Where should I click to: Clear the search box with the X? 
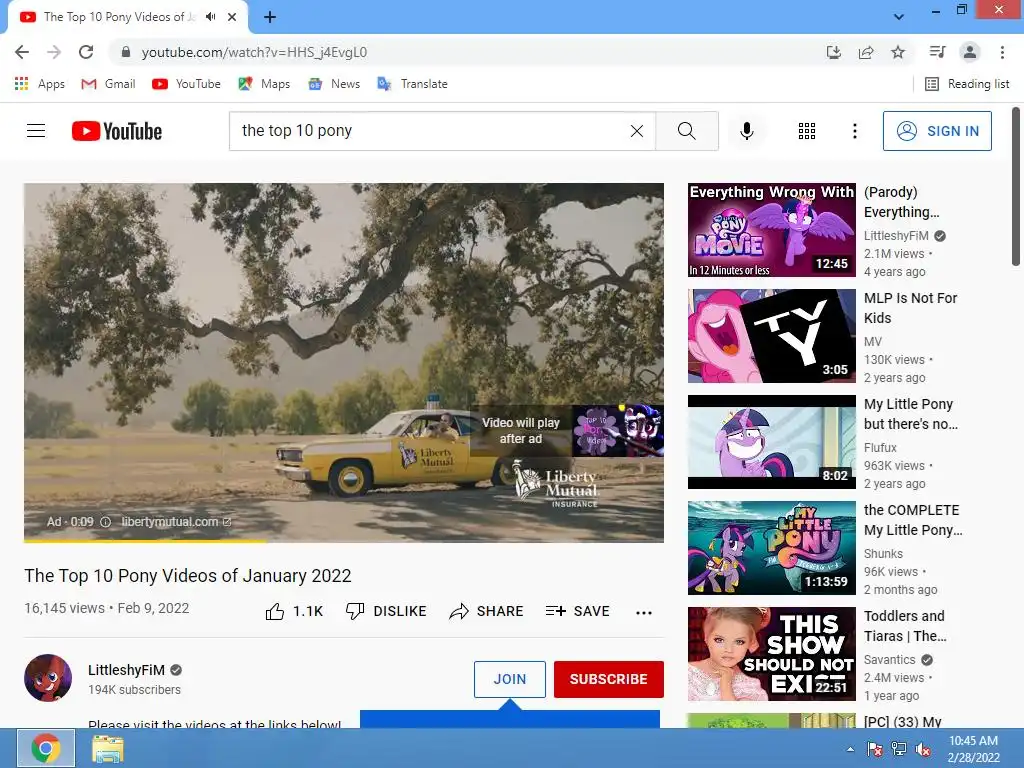[x=637, y=131]
